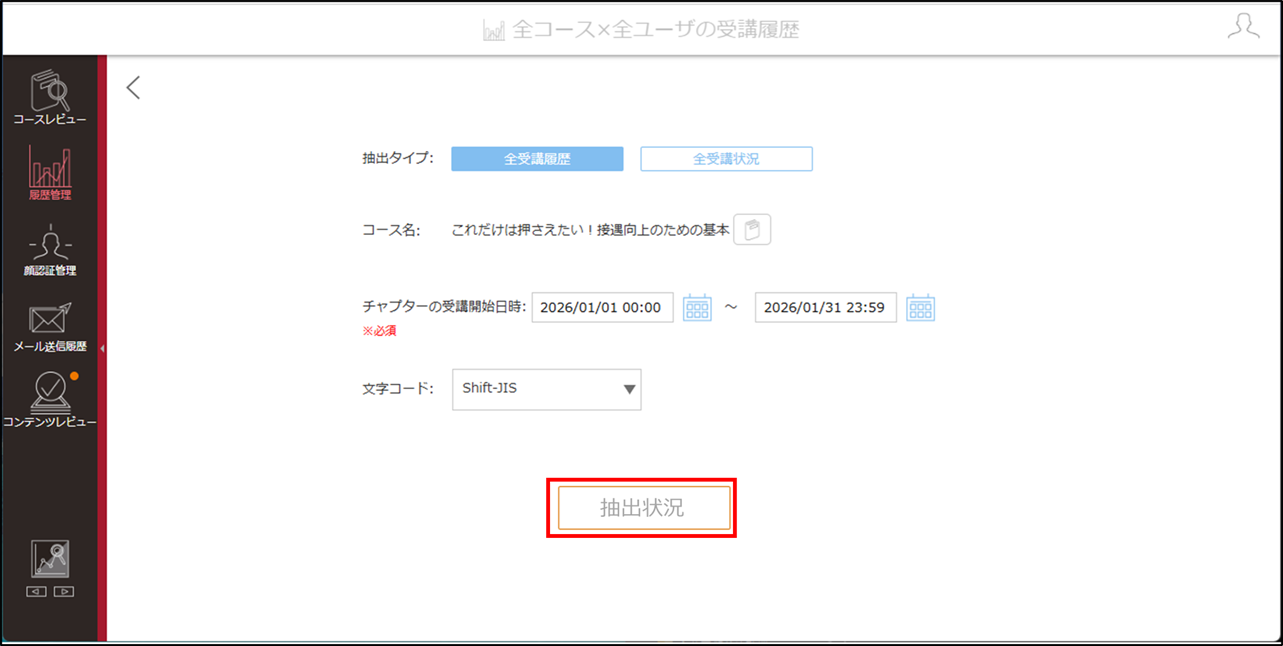Select 全受講履歴 extraction type

click(x=537, y=159)
